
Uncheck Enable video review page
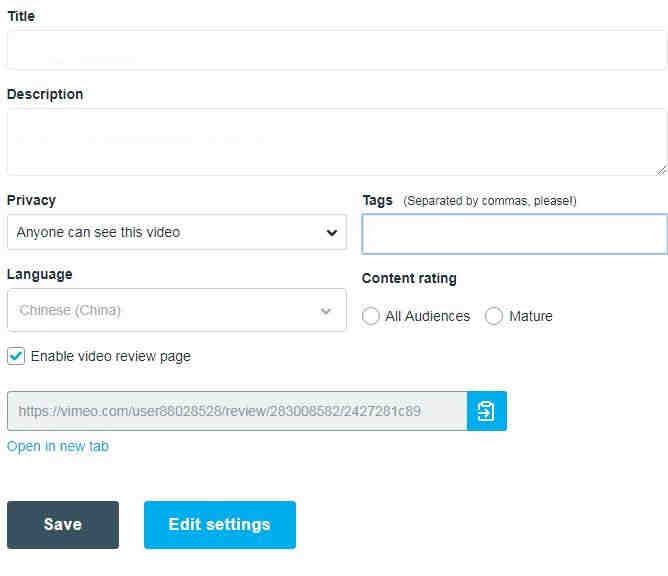[16, 356]
